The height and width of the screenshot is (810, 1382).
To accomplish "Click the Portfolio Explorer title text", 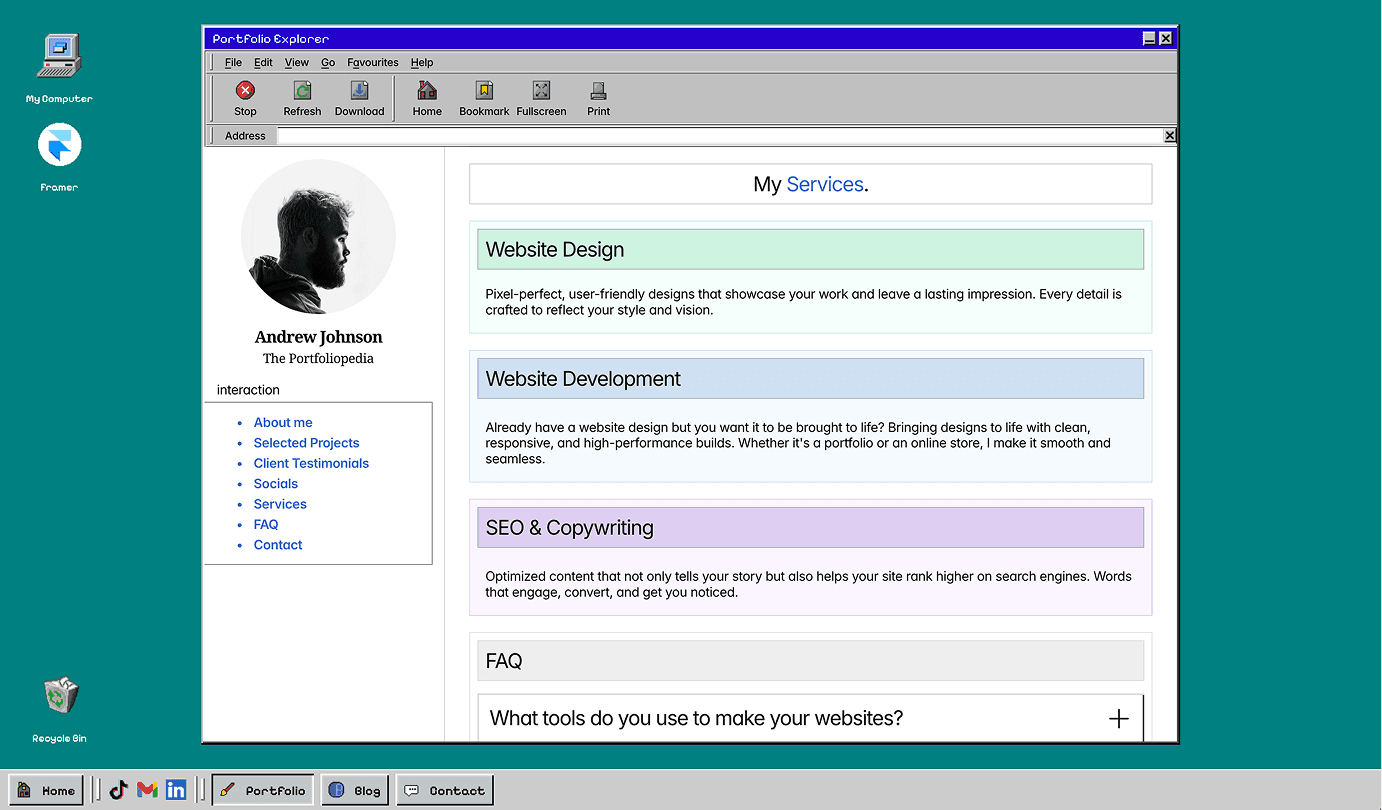I will [271, 38].
